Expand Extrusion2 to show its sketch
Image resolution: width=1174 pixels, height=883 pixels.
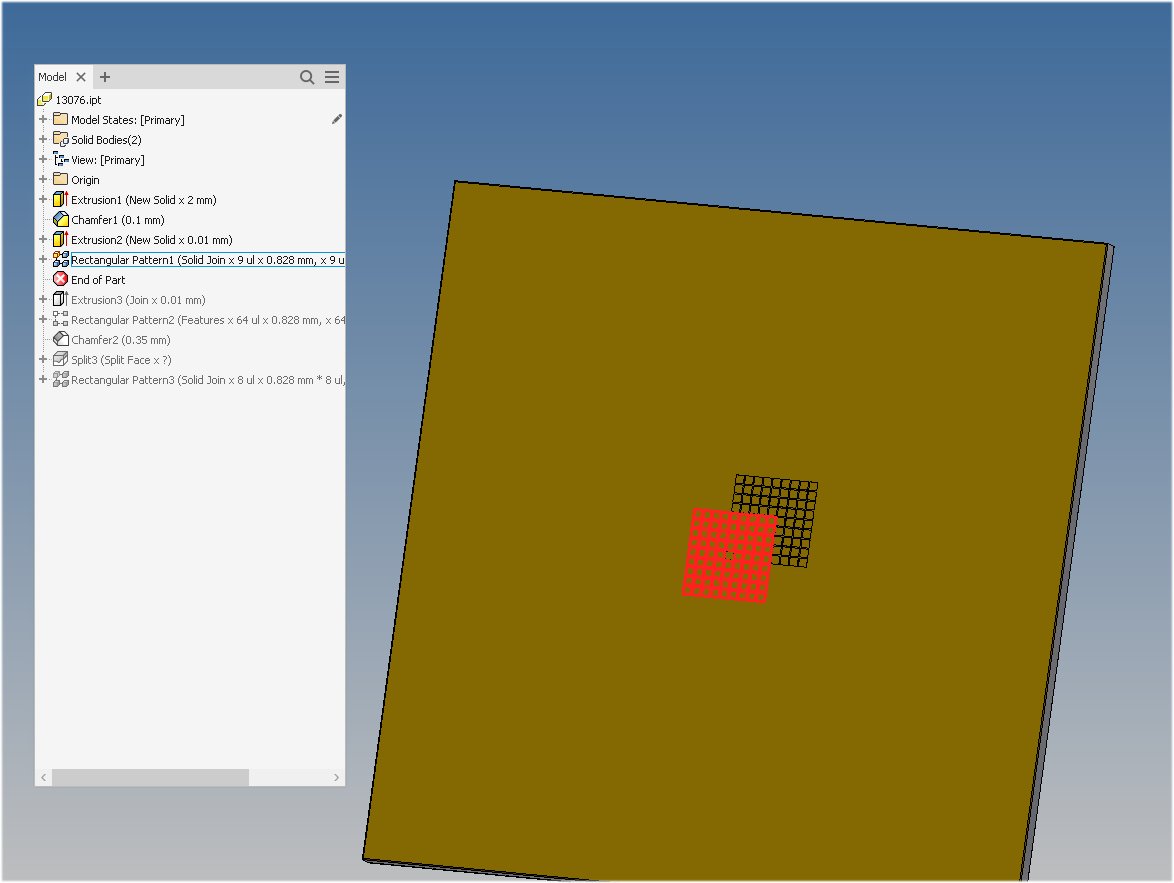point(42,239)
